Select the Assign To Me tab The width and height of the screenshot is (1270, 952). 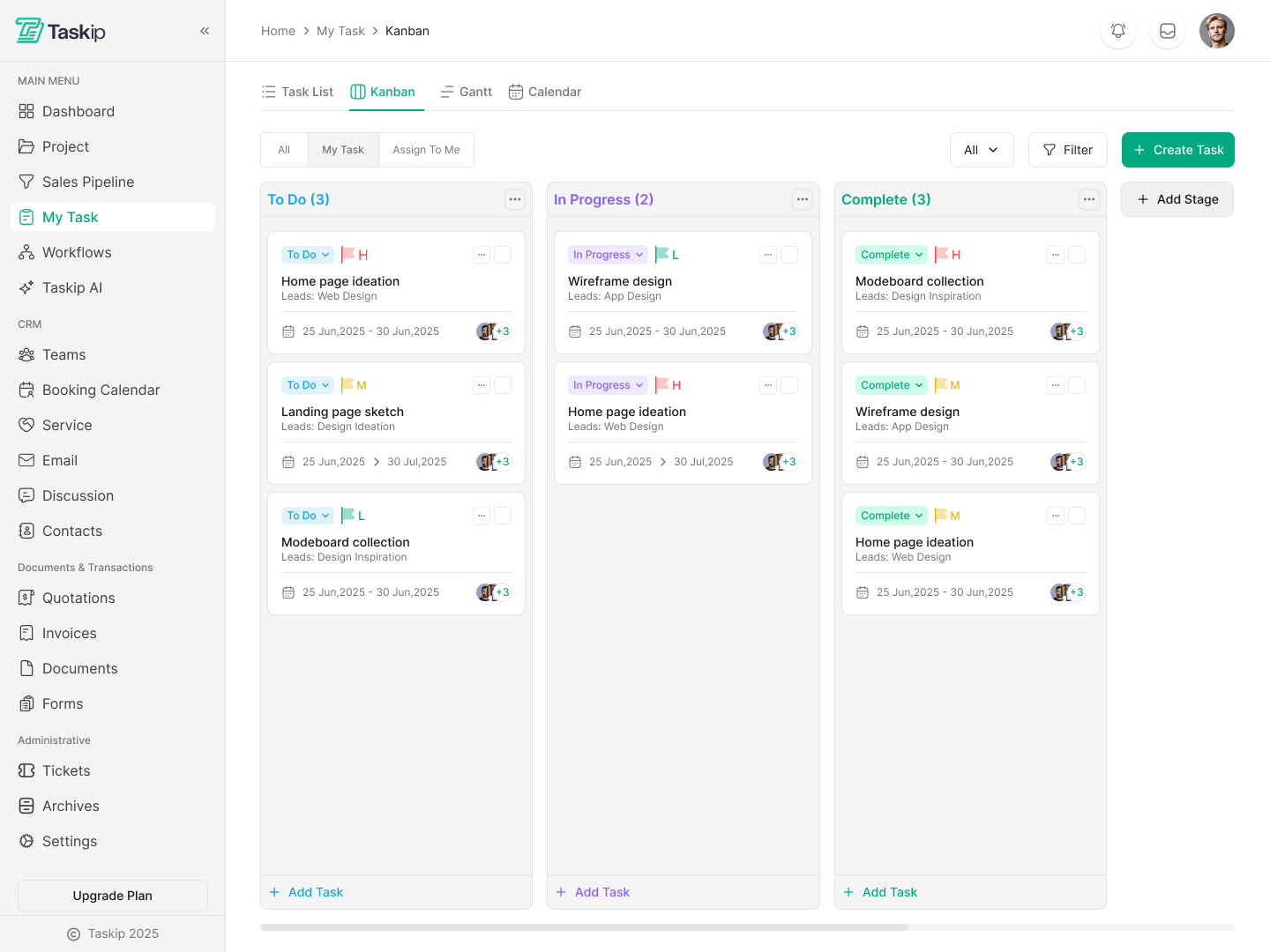pyautogui.click(x=426, y=150)
